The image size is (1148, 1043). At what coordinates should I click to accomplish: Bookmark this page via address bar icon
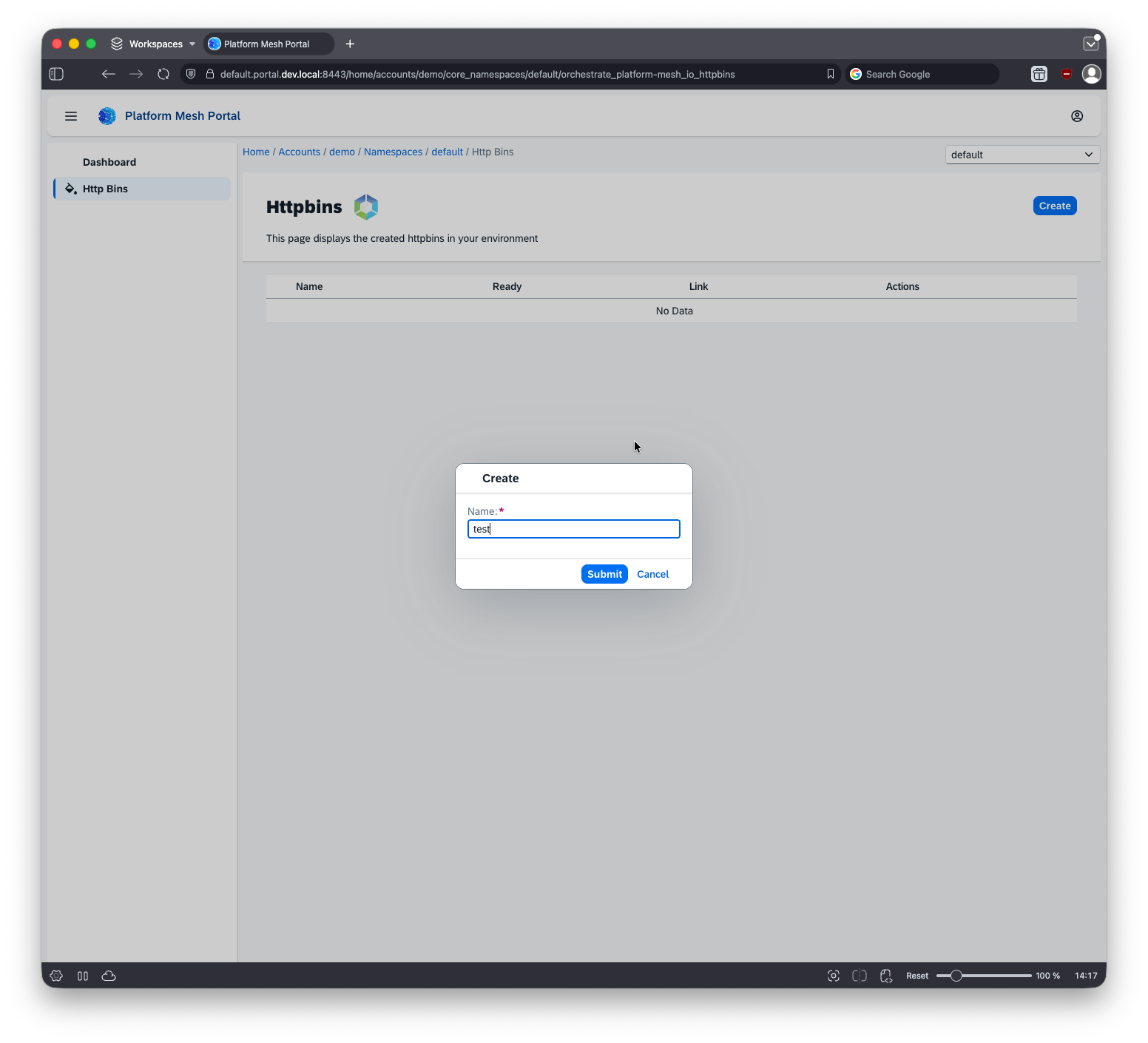click(x=831, y=74)
